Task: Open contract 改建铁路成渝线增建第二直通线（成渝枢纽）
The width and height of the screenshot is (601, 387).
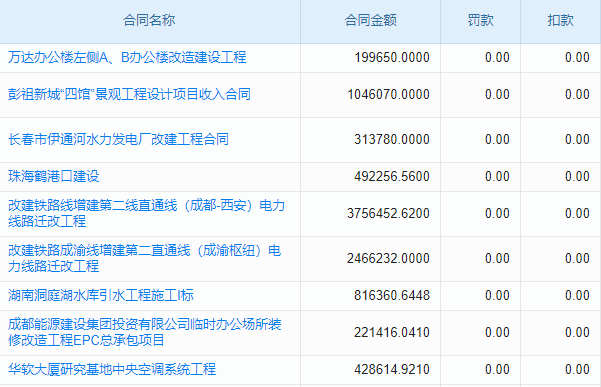Action: 145,258
